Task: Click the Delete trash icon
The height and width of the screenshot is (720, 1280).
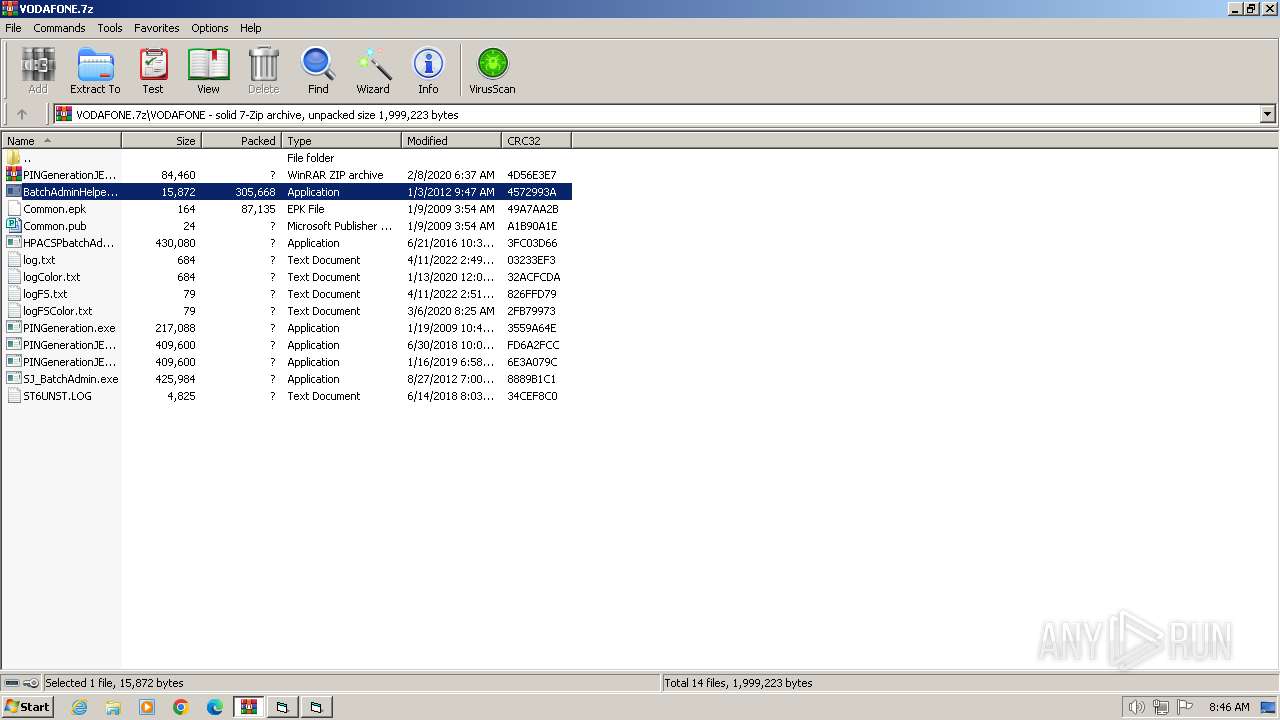Action: click(x=264, y=71)
